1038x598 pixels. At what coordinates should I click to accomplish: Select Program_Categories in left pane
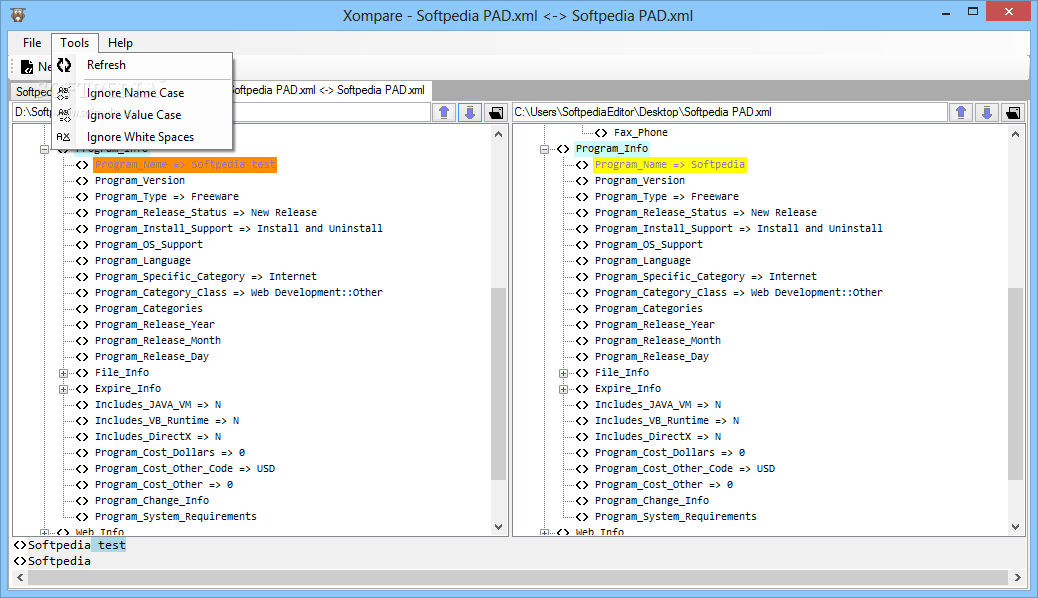pyautogui.click(x=148, y=309)
